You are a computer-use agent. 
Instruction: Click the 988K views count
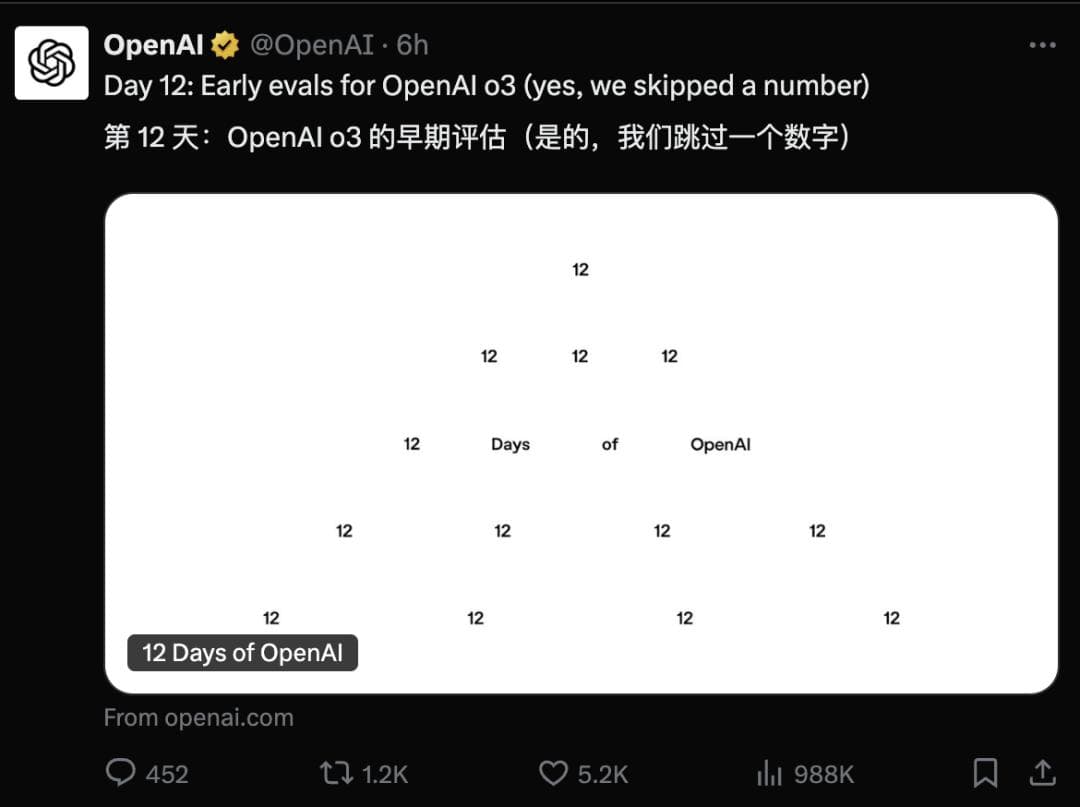[x=824, y=774]
